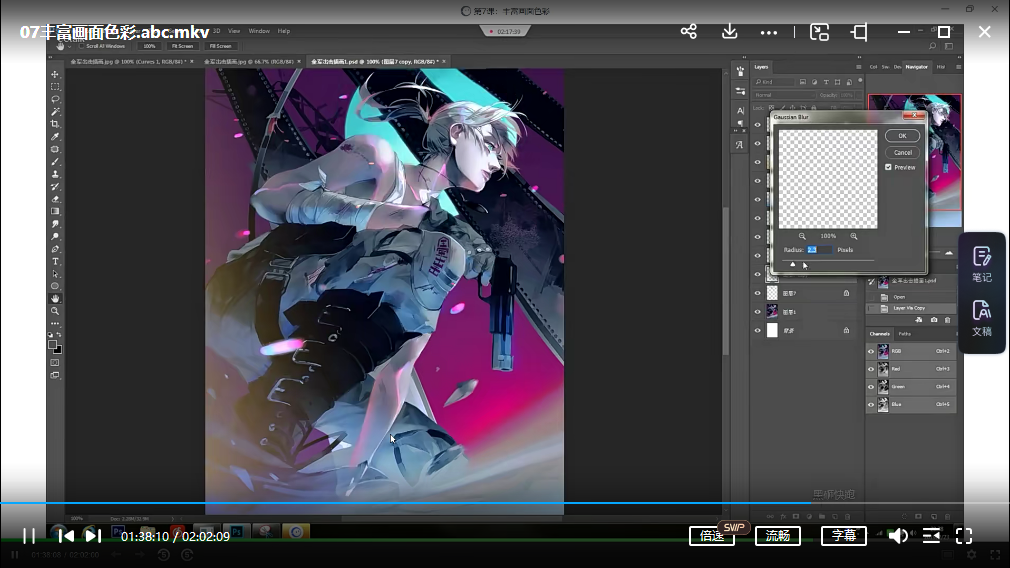This screenshot has height=568, width=1010.
Task: Open the Layers panel flyout menu
Action: point(858,67)
